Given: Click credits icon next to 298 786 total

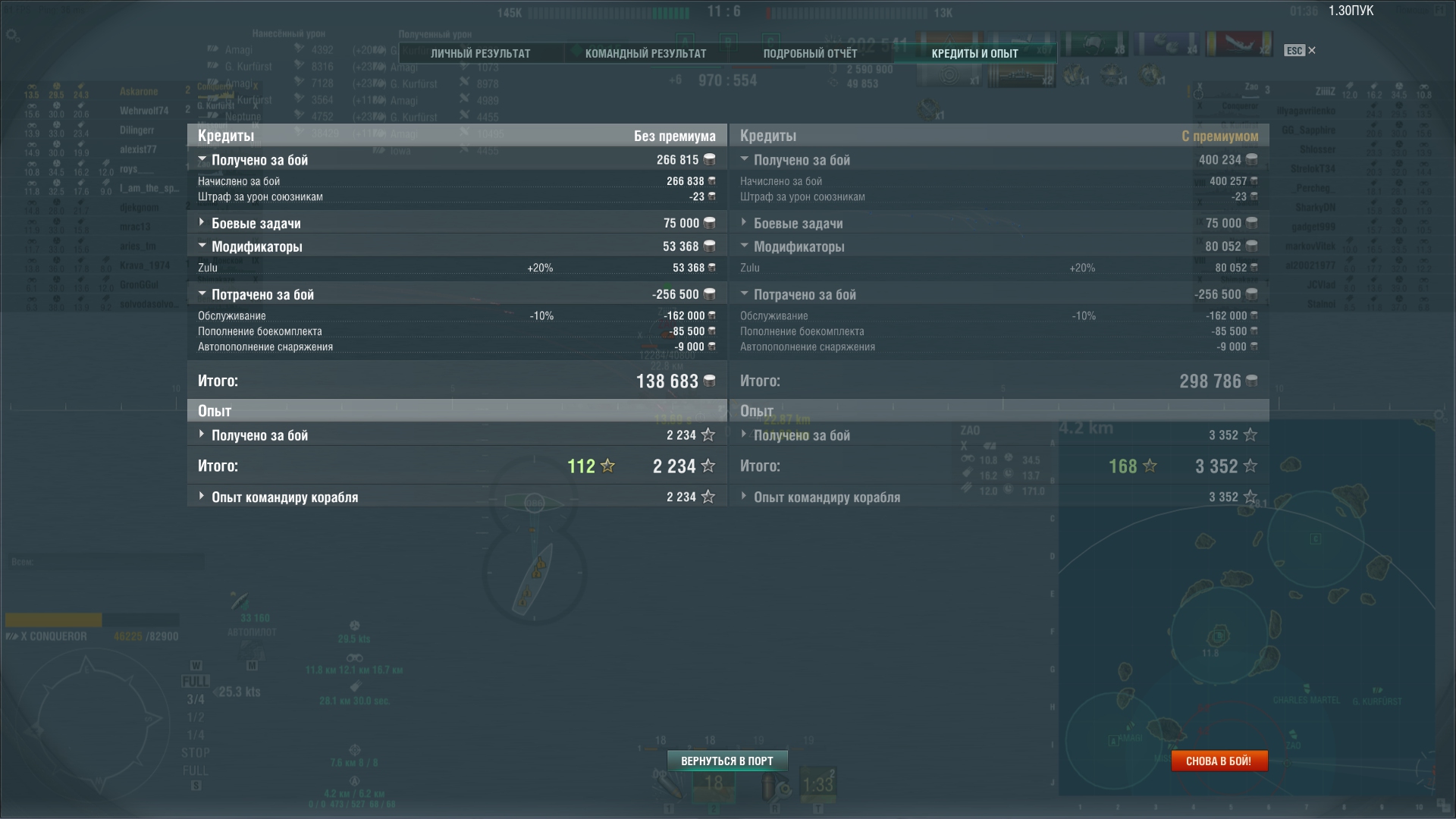Looking at the screenshot, I should [x=1252, y=381].
